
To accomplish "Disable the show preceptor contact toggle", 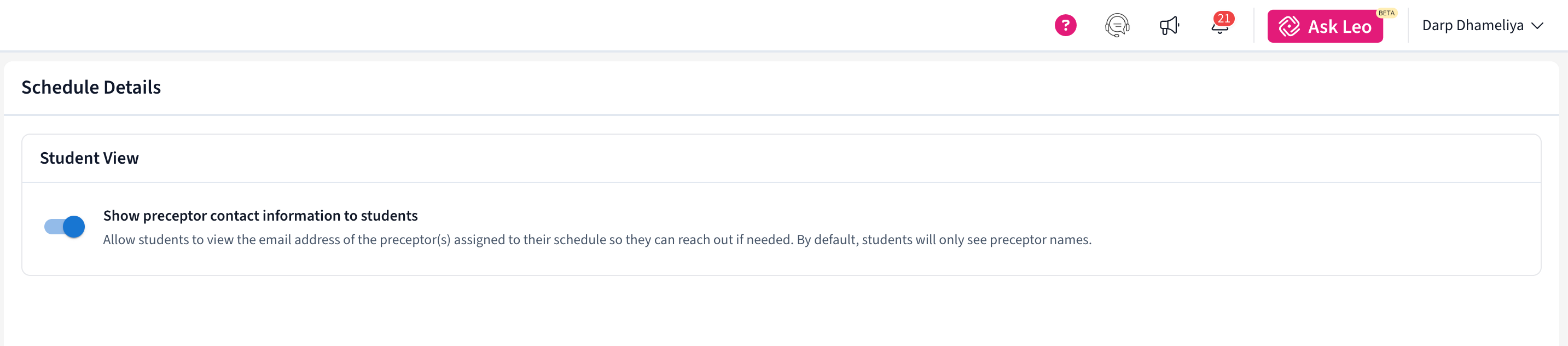I will 64,227.
